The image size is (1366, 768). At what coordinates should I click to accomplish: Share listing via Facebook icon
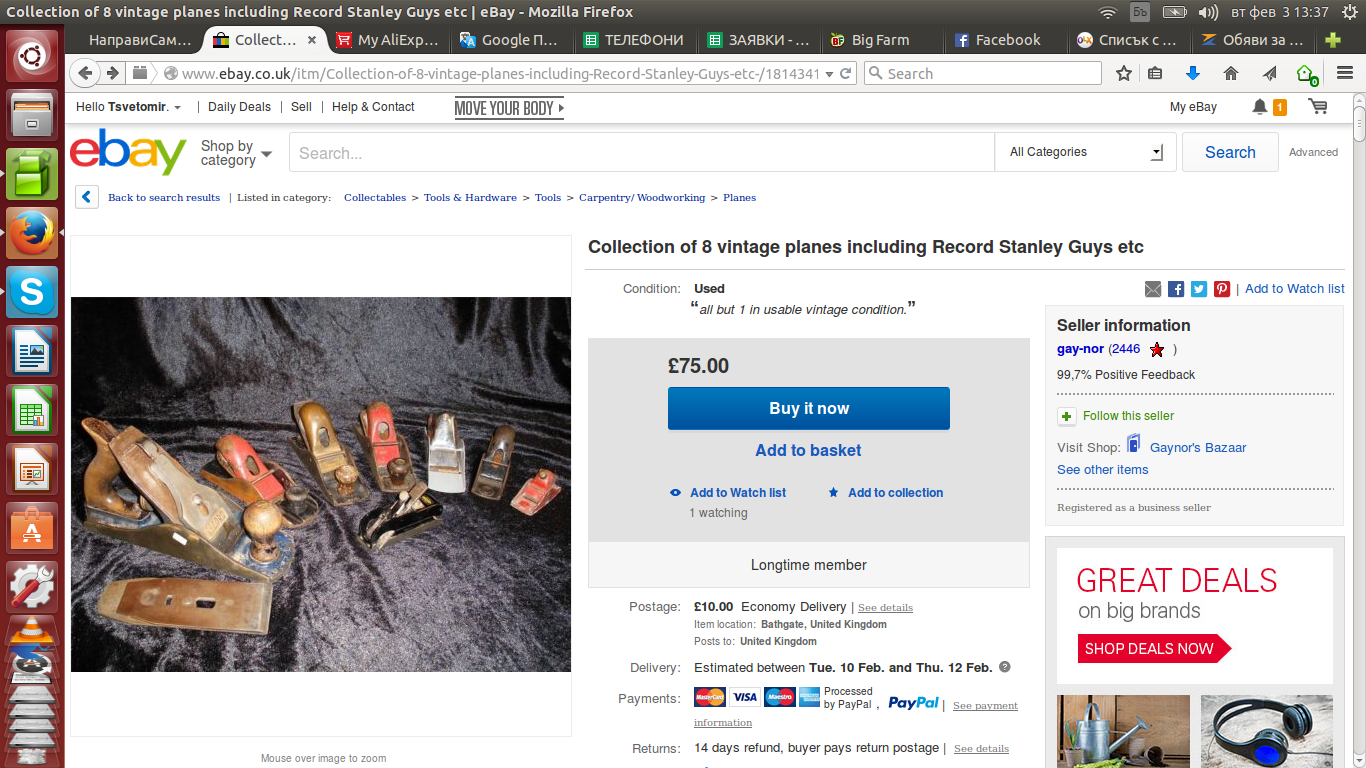tap(1176, 289)
